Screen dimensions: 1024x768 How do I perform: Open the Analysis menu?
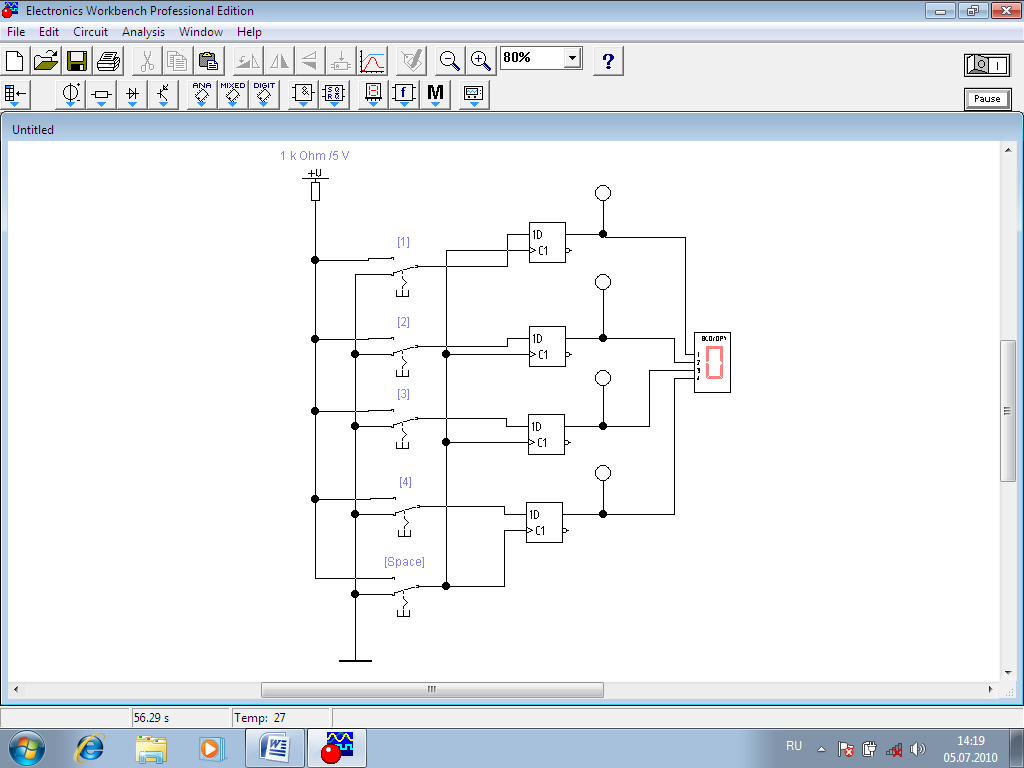click(143, 31)
